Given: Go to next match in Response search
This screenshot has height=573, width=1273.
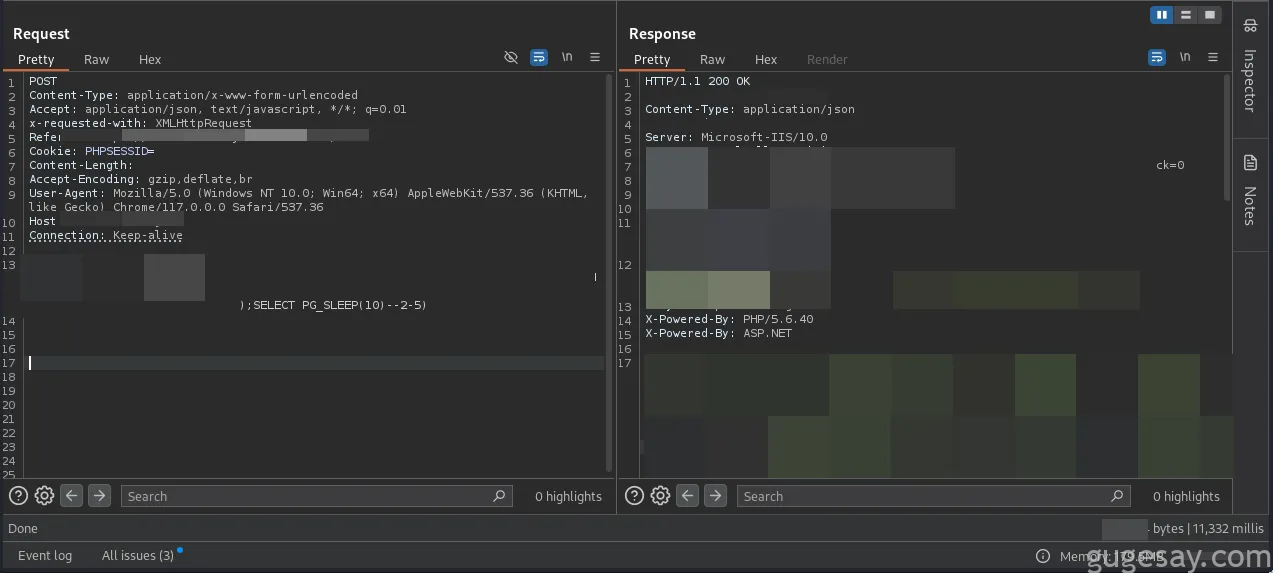Looking at the screenshot, I should click(x=715, y=496).
